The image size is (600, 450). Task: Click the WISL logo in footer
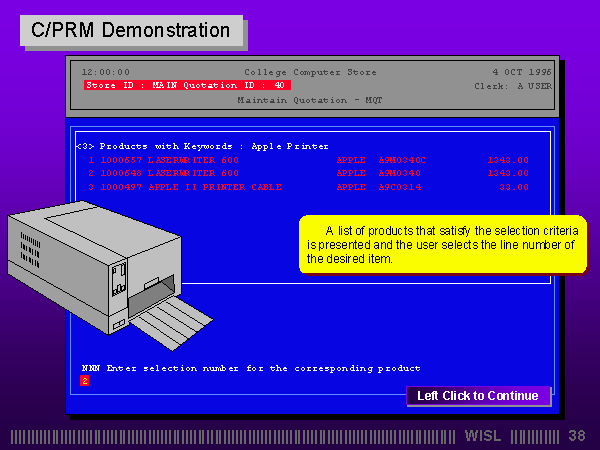click(485, 436)
